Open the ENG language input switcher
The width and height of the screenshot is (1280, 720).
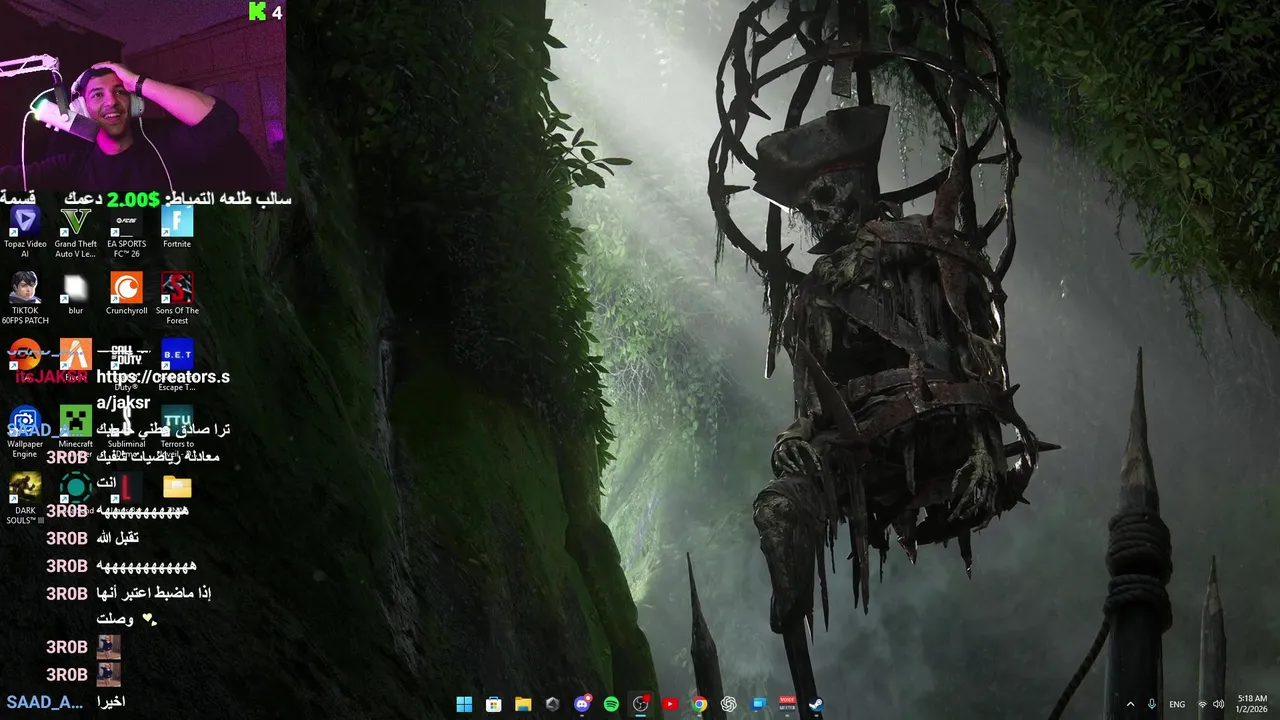[x=1177, y=704]
